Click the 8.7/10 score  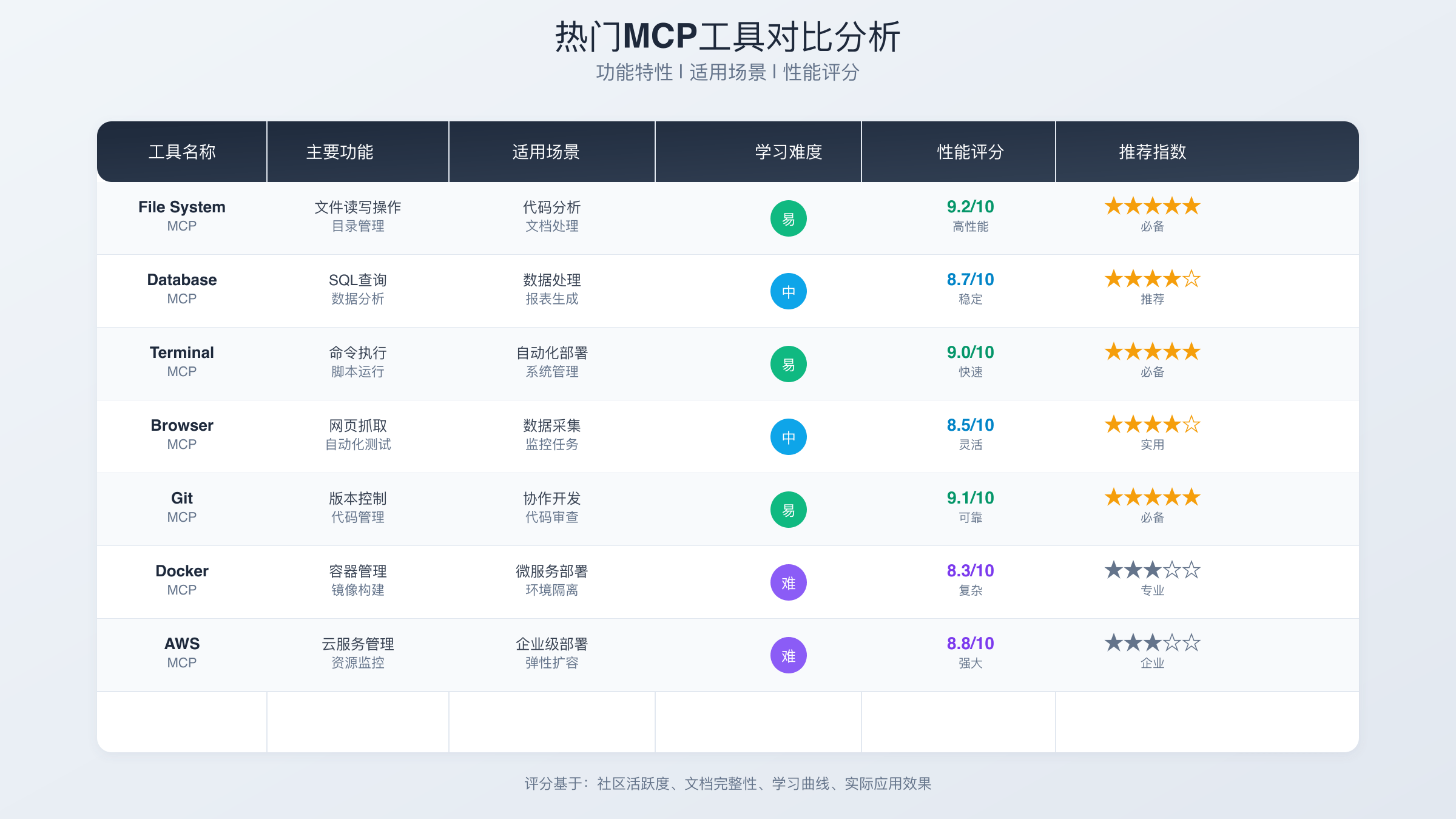(970, 280)
